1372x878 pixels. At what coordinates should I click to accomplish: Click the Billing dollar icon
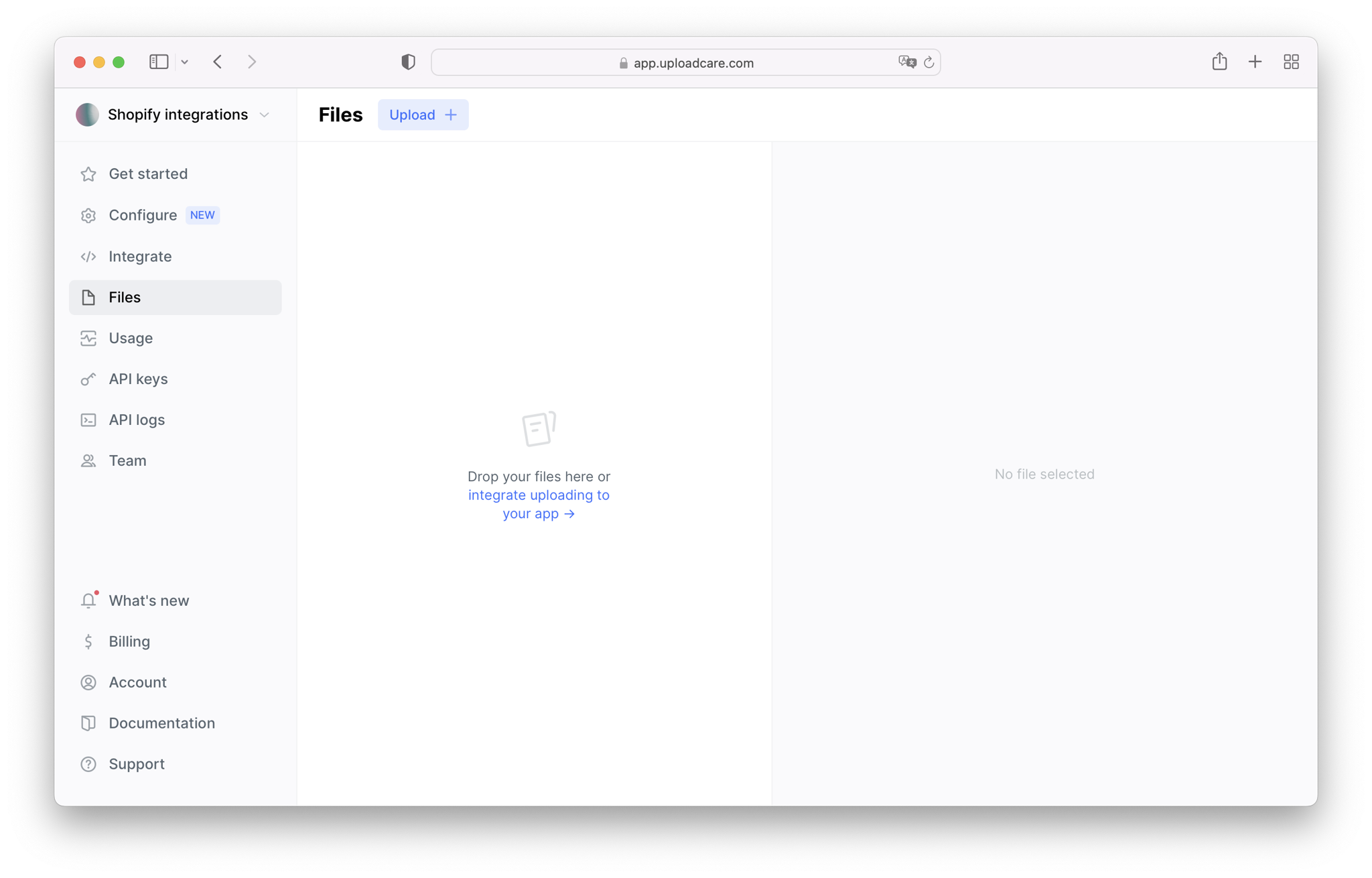[88, 641]
